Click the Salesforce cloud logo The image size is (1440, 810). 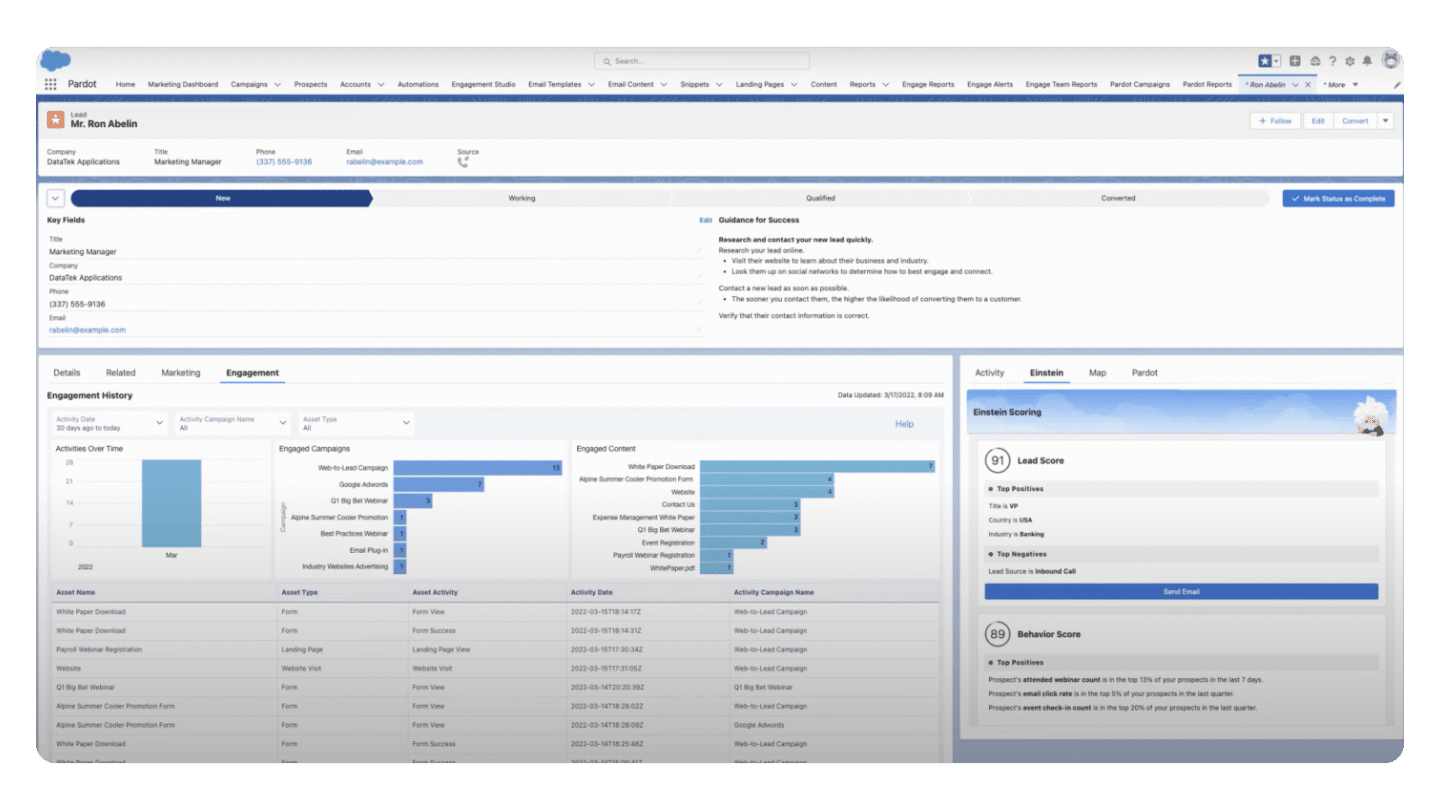click(55, 61)
